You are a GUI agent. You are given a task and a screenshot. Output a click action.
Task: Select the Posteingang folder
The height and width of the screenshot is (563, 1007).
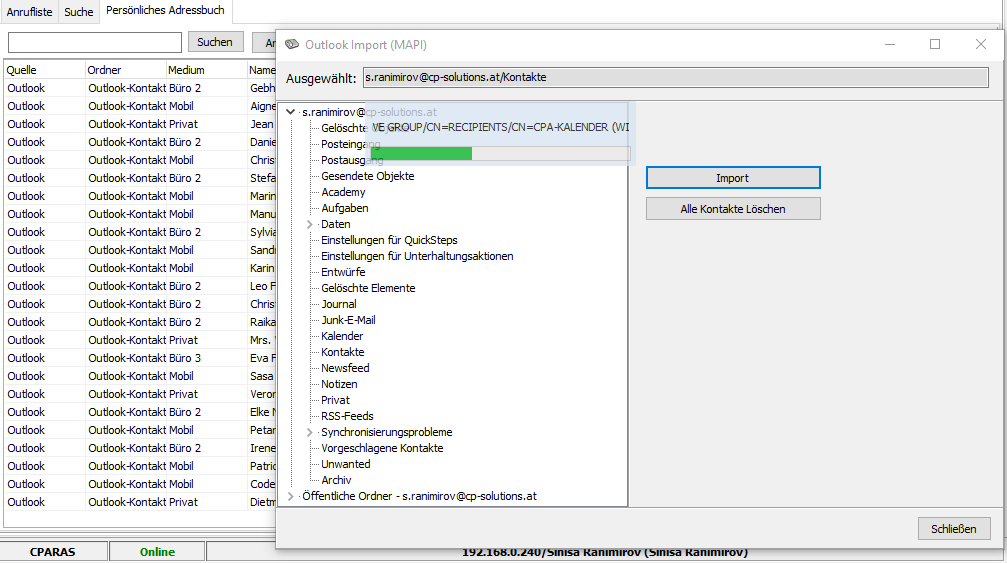(350, 144)
